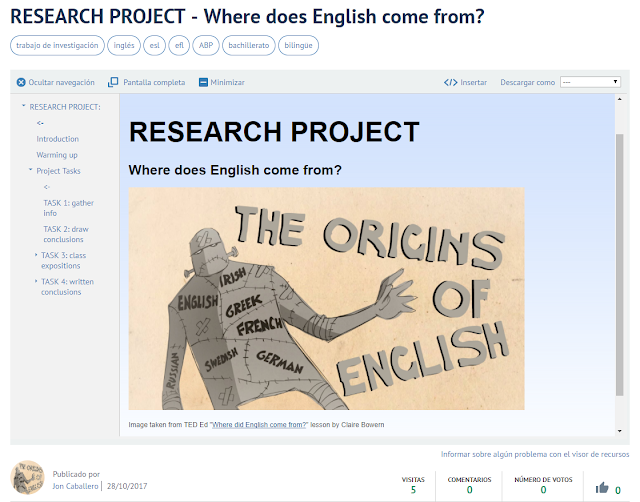Screen dimensions: 640x502
Task: Click the inglés tag
Action: coord(124,45)
